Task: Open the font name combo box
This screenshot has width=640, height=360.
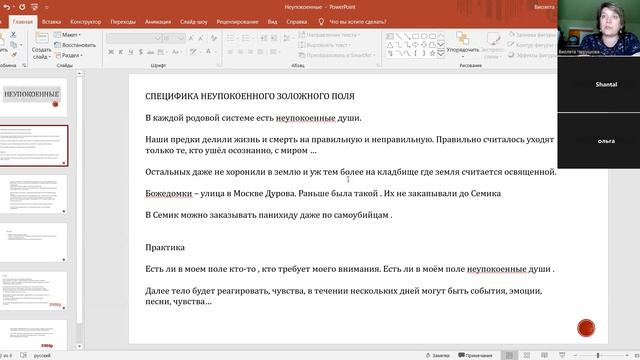Action: point(133,38)
